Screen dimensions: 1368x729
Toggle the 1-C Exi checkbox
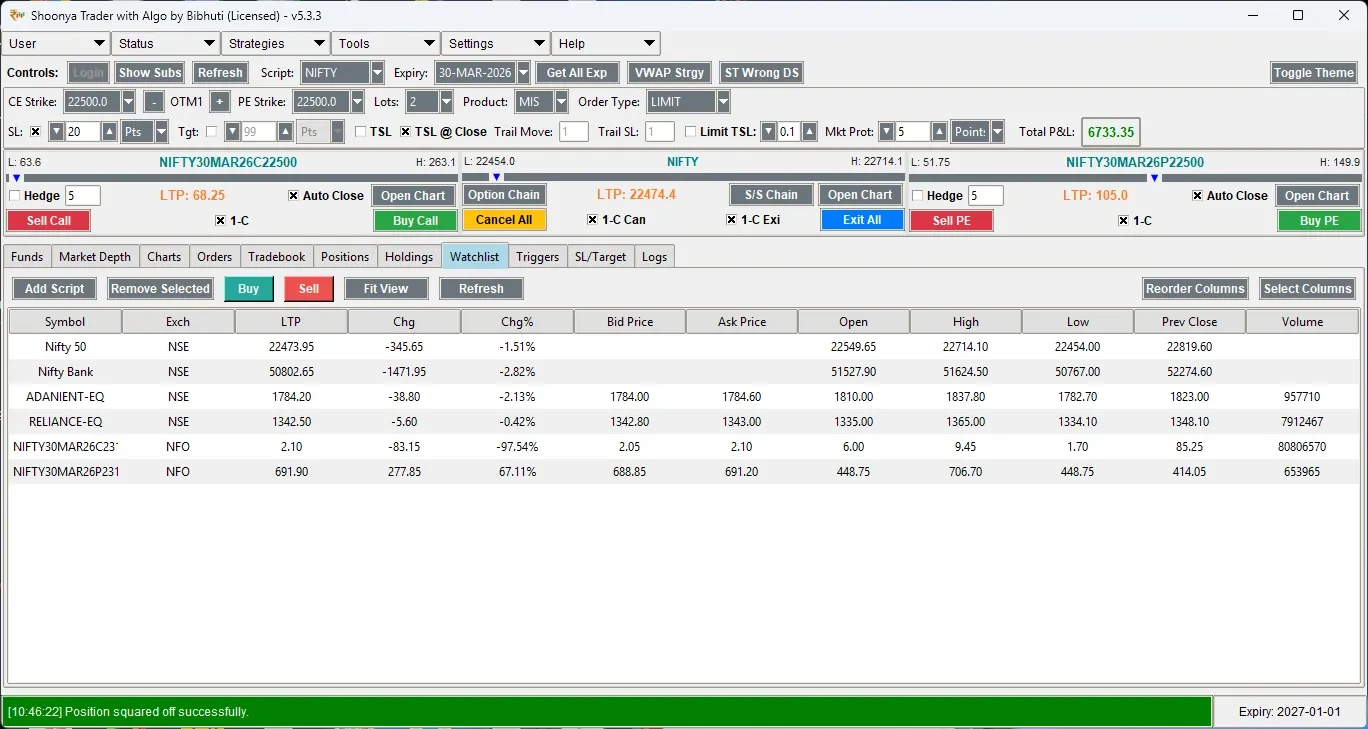coord(731,220)
